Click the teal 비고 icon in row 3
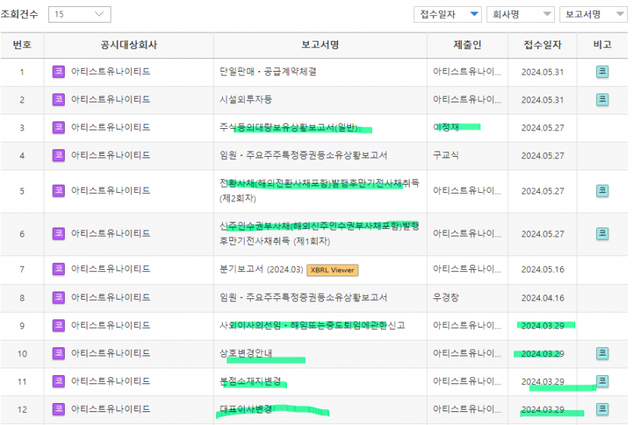This screenshot has width=640, height=425. pyautogui.click(x=602, y=128)
